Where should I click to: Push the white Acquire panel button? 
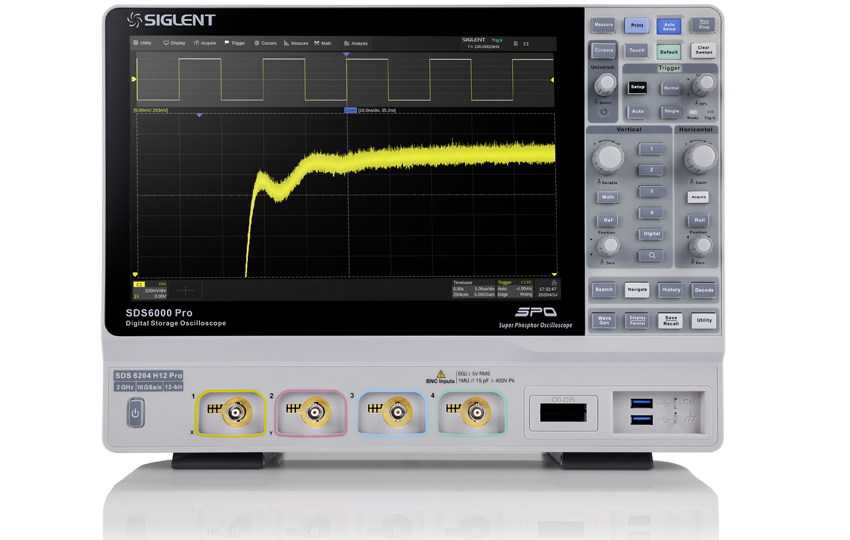[x=698, y=197]
